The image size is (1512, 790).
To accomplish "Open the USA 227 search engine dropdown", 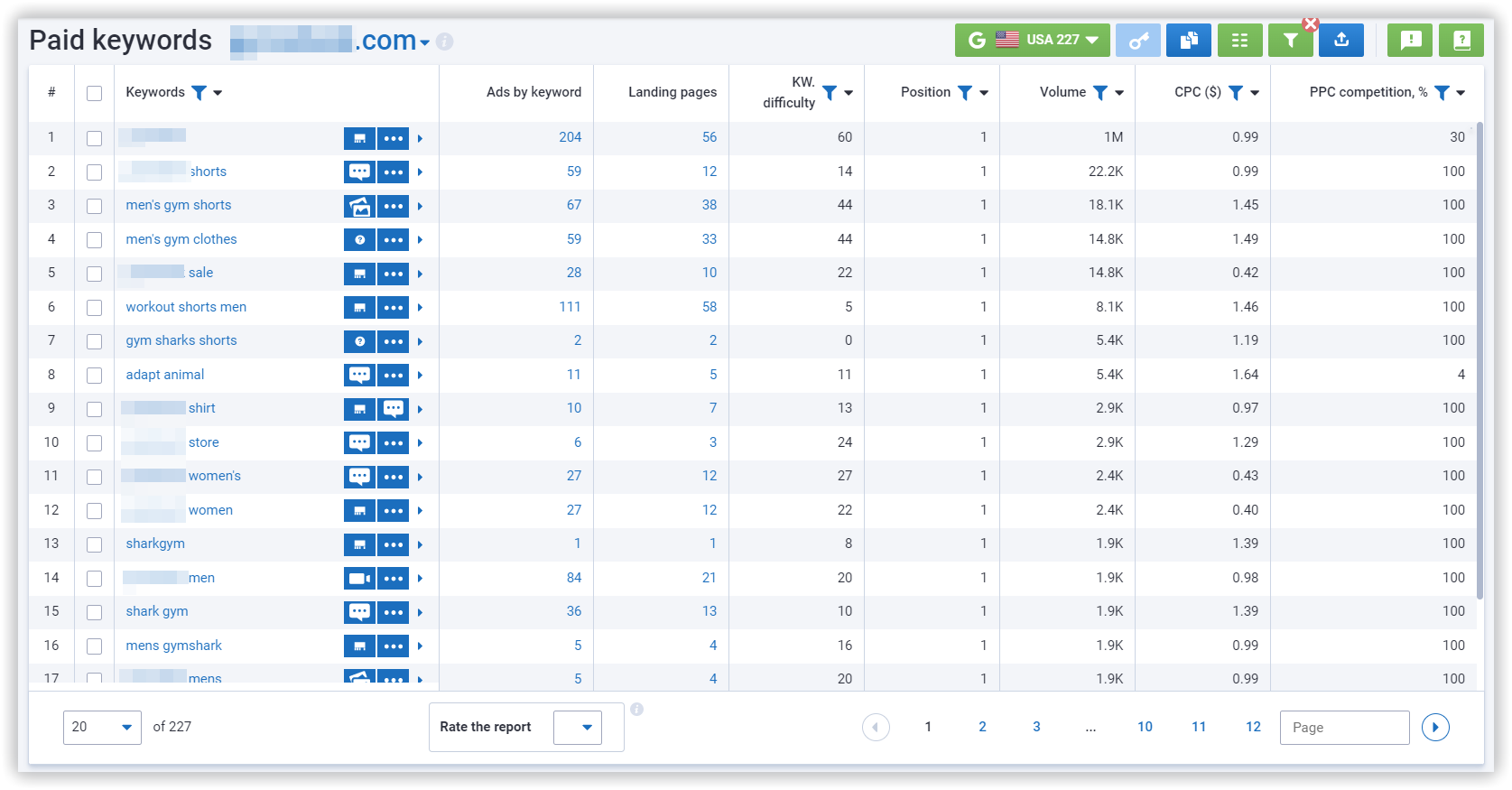I will [1033, 41].
